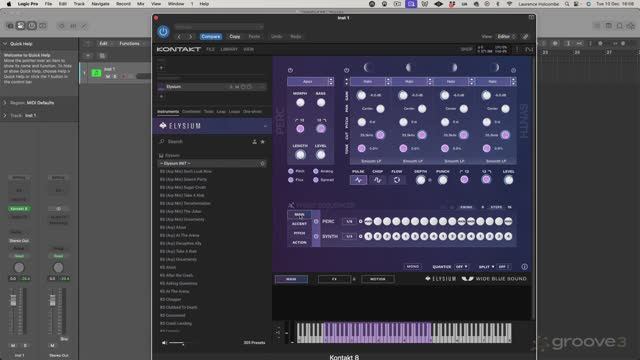The image size is (640, 360).
Task: Switch to One-shots browser tab
Action: click(x=252, y=111)
